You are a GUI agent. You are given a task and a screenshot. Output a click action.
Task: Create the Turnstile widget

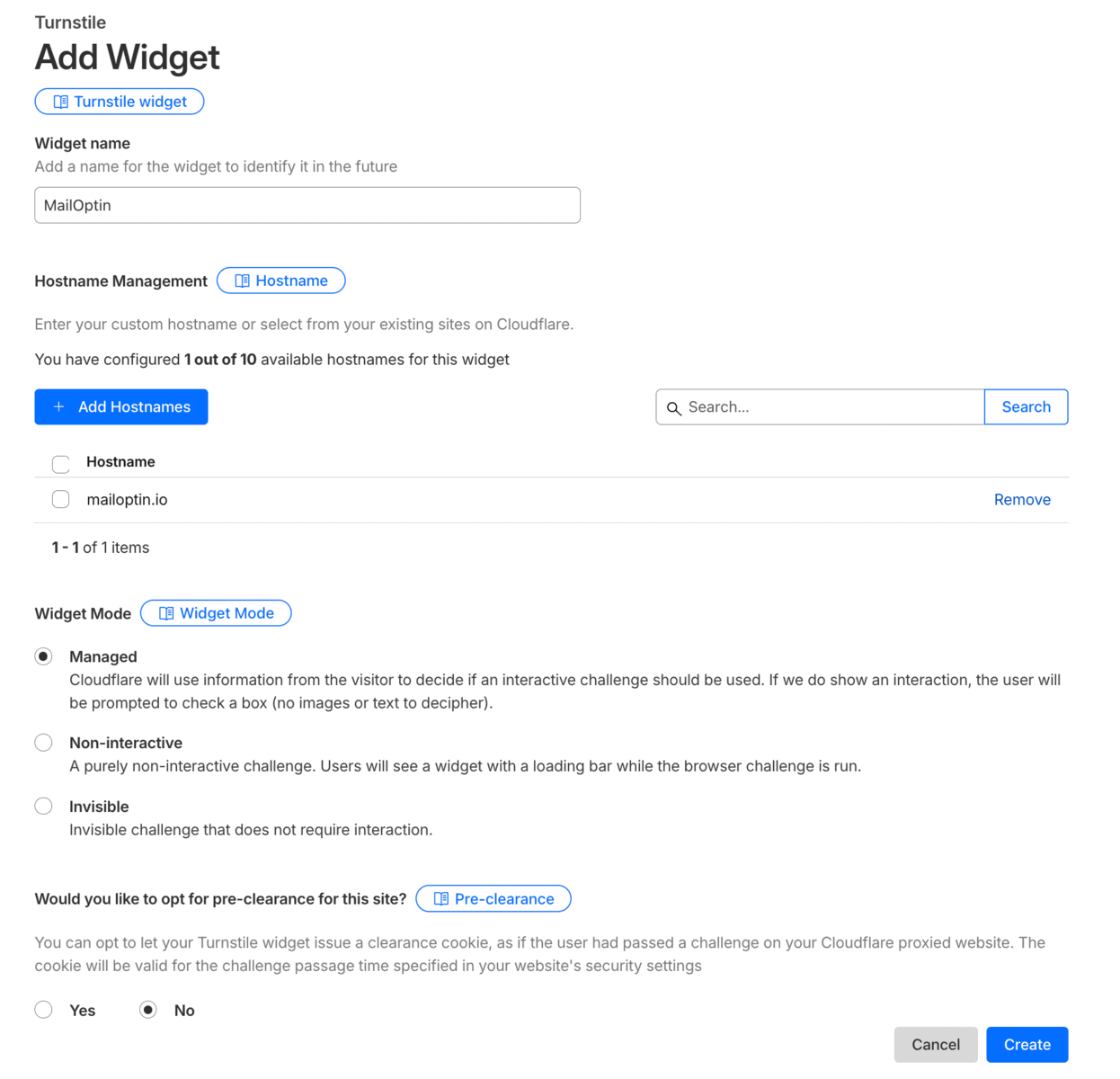pos(1027,1045)
